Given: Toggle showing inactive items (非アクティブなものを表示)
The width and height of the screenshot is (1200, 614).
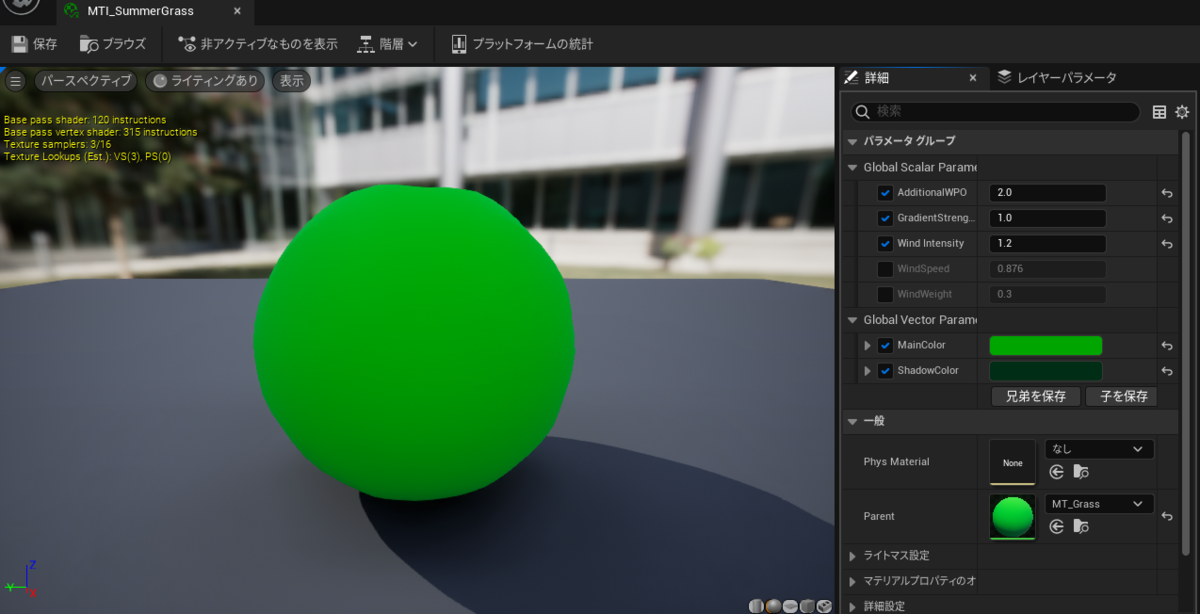Looking at the screenshot, I should coord(258,44).
